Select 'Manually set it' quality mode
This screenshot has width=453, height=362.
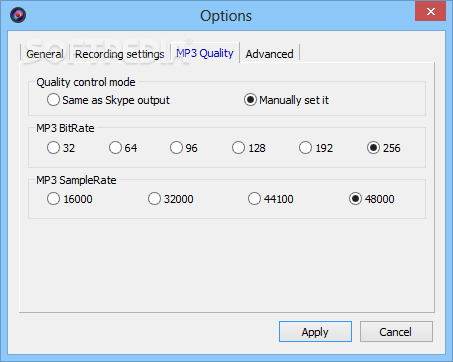[x=286, y=100]
